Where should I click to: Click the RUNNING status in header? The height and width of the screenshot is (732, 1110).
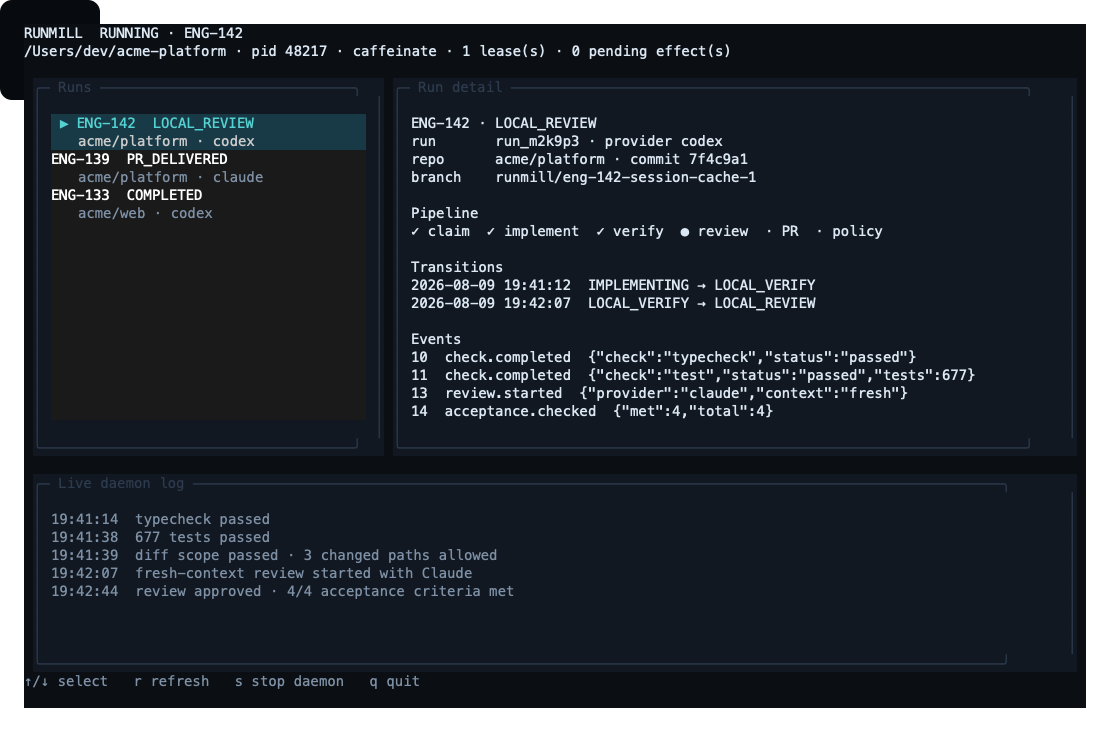pyautogui.click(x=129, y=33)
